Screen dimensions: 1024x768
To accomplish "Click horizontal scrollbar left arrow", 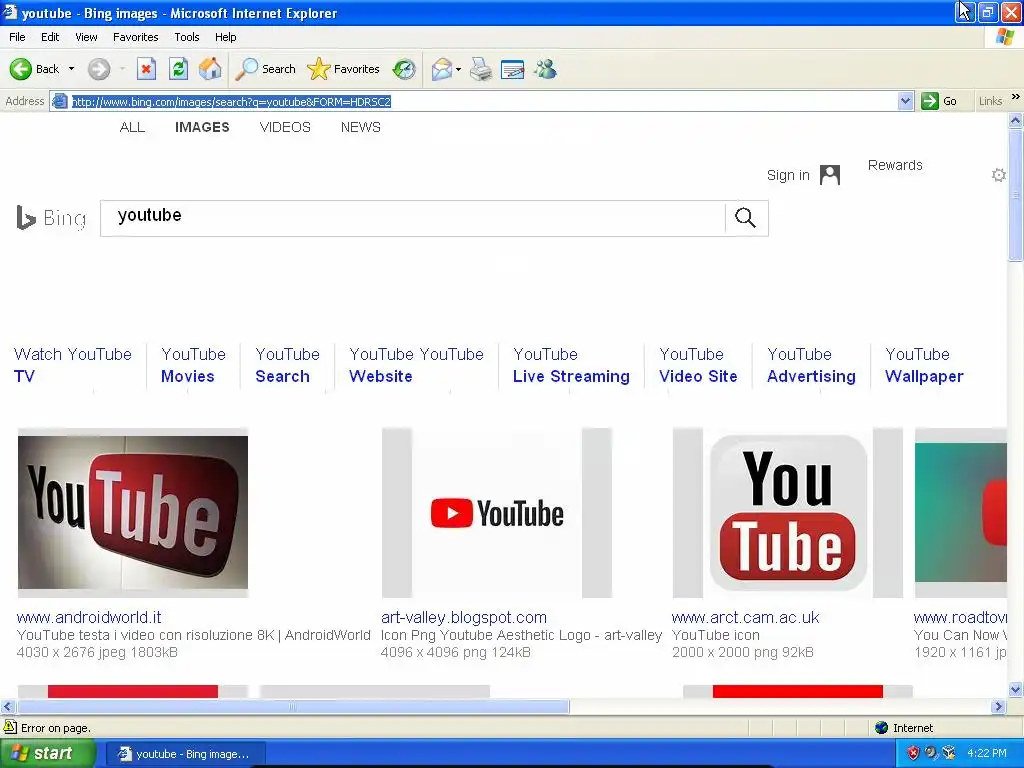I will [8, 706].
